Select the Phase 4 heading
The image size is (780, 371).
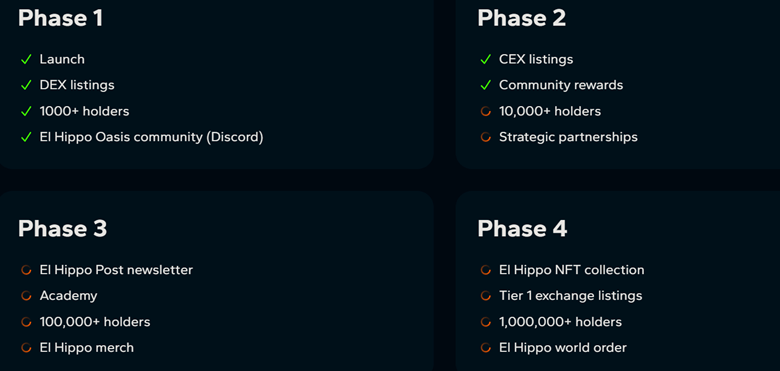coord(522,229)
